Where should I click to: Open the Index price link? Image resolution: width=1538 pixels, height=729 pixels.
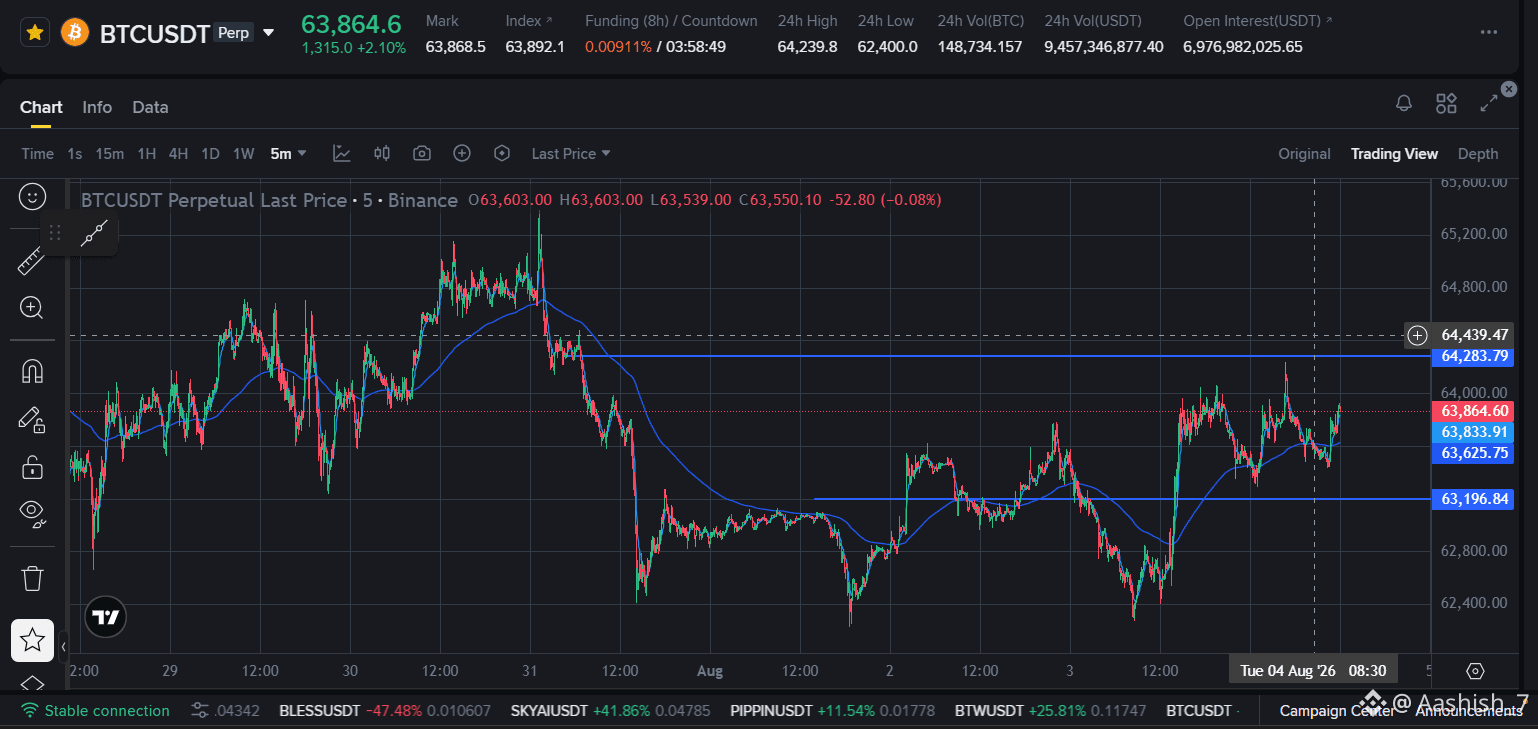pyautogui.click(x=528, y=20)
